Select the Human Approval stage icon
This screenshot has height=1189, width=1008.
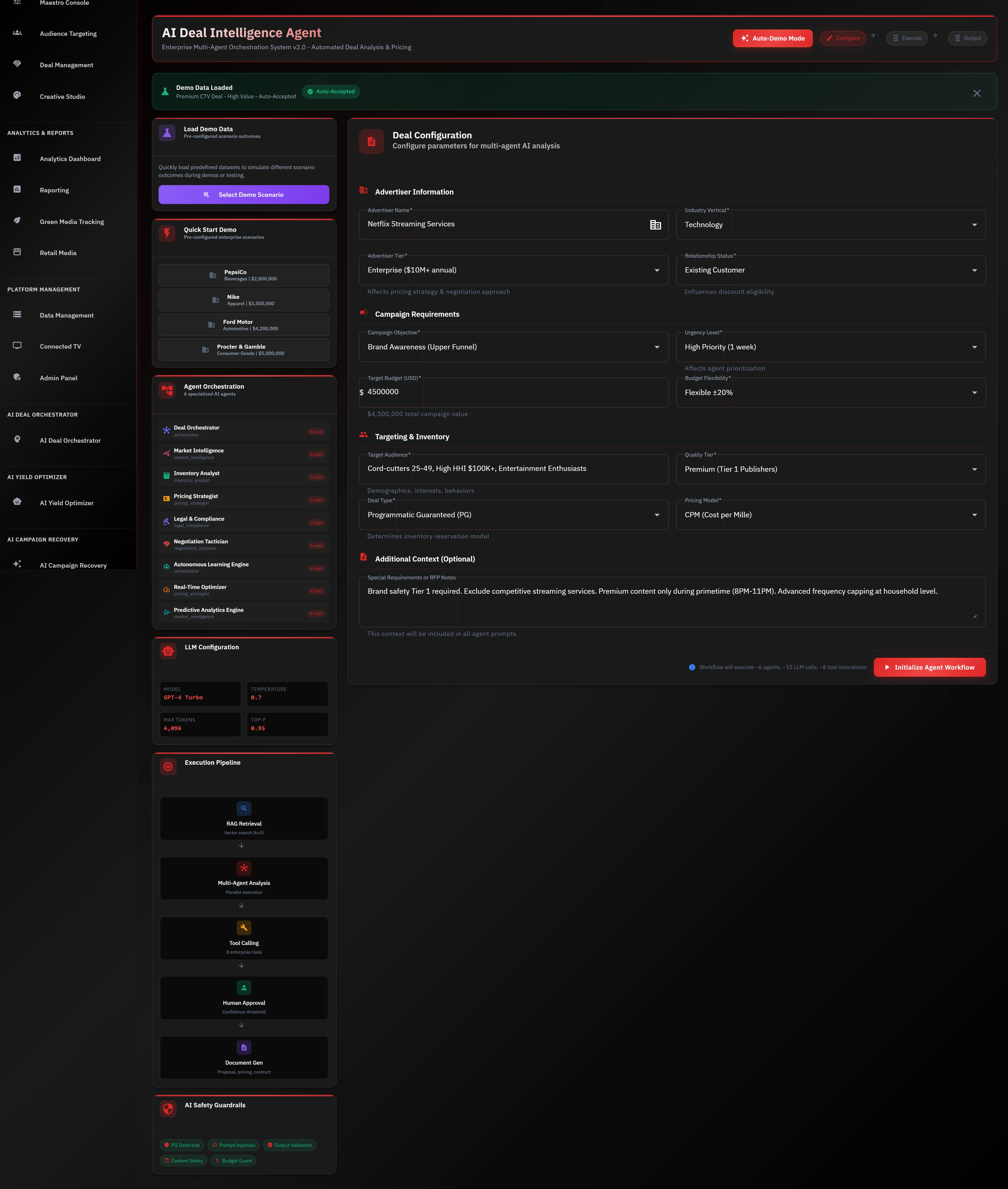244,987
